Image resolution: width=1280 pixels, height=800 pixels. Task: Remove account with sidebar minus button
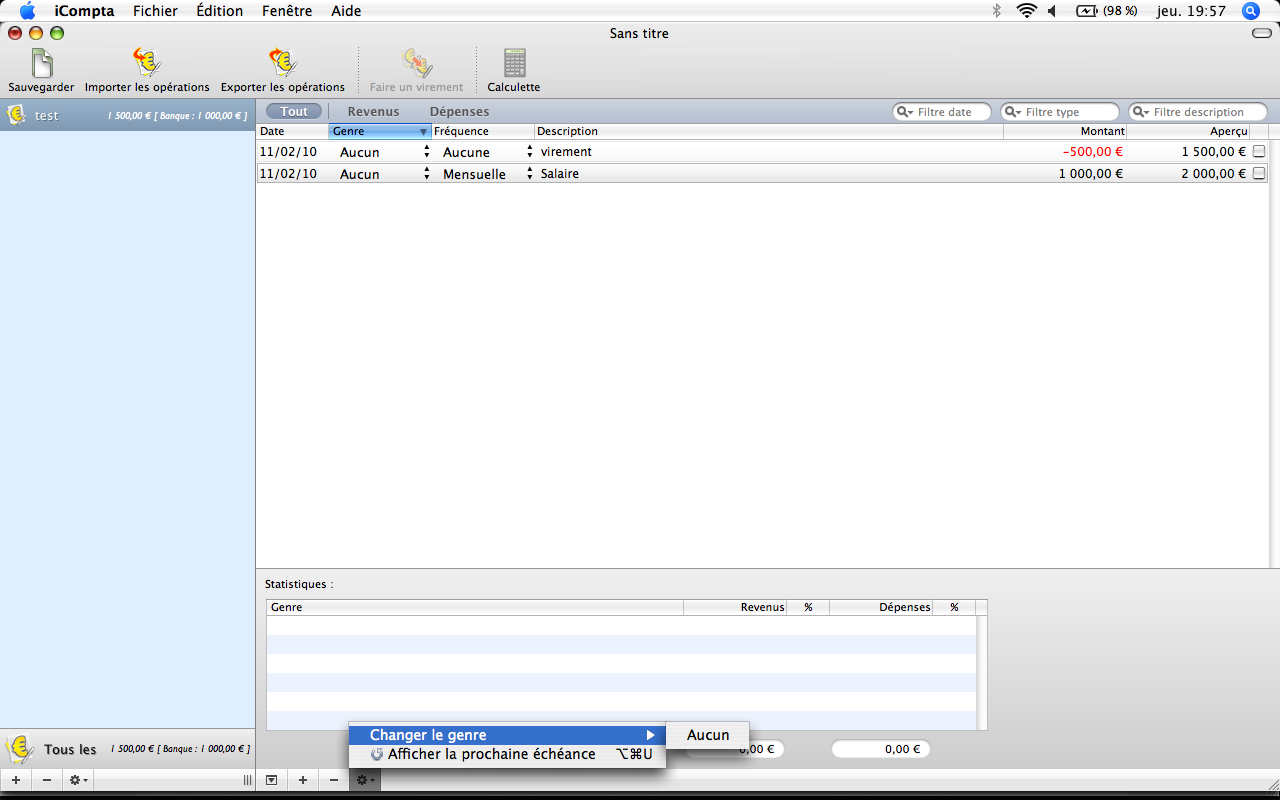(x=46, y=780)
